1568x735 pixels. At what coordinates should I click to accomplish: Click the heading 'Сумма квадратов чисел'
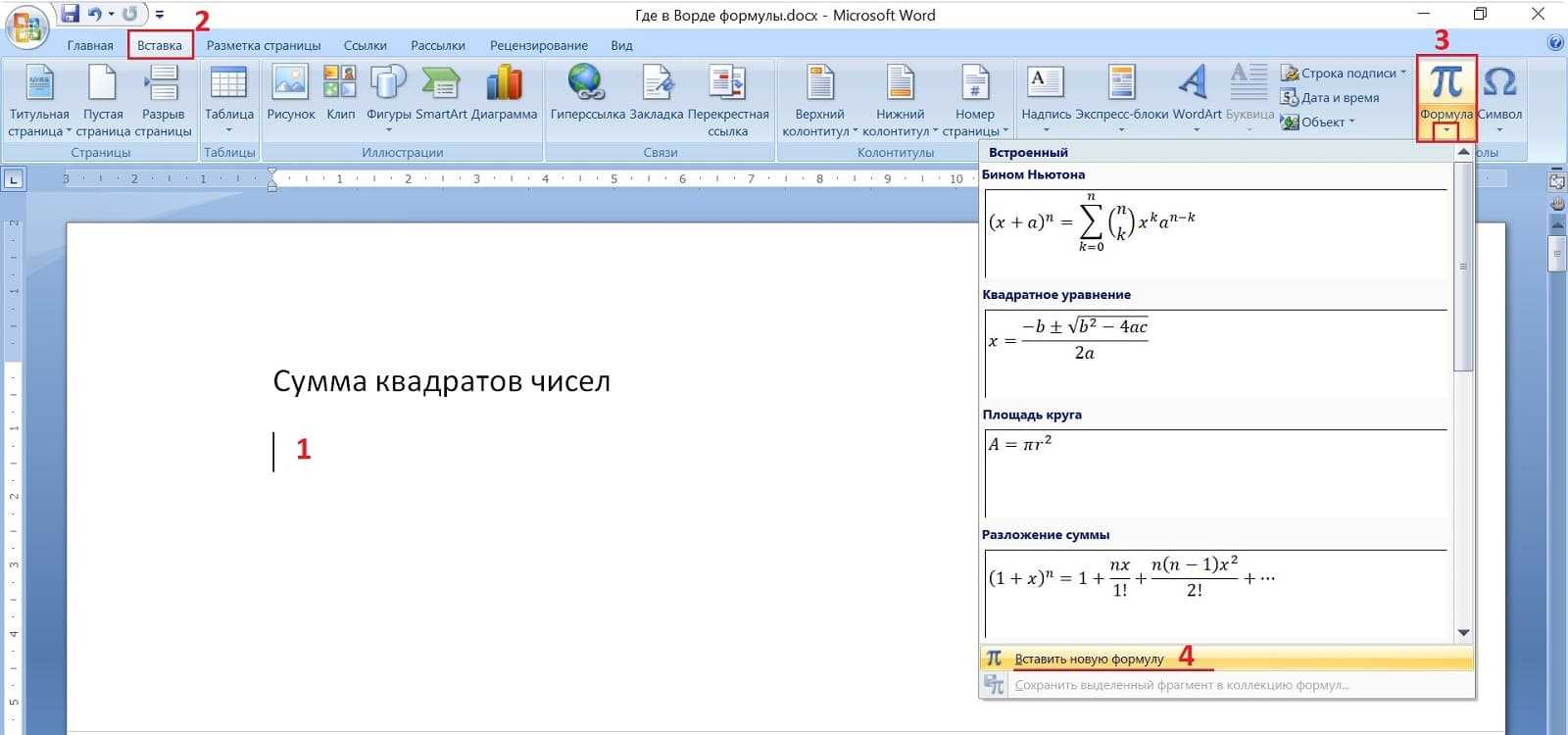click(x=441, y=381)
